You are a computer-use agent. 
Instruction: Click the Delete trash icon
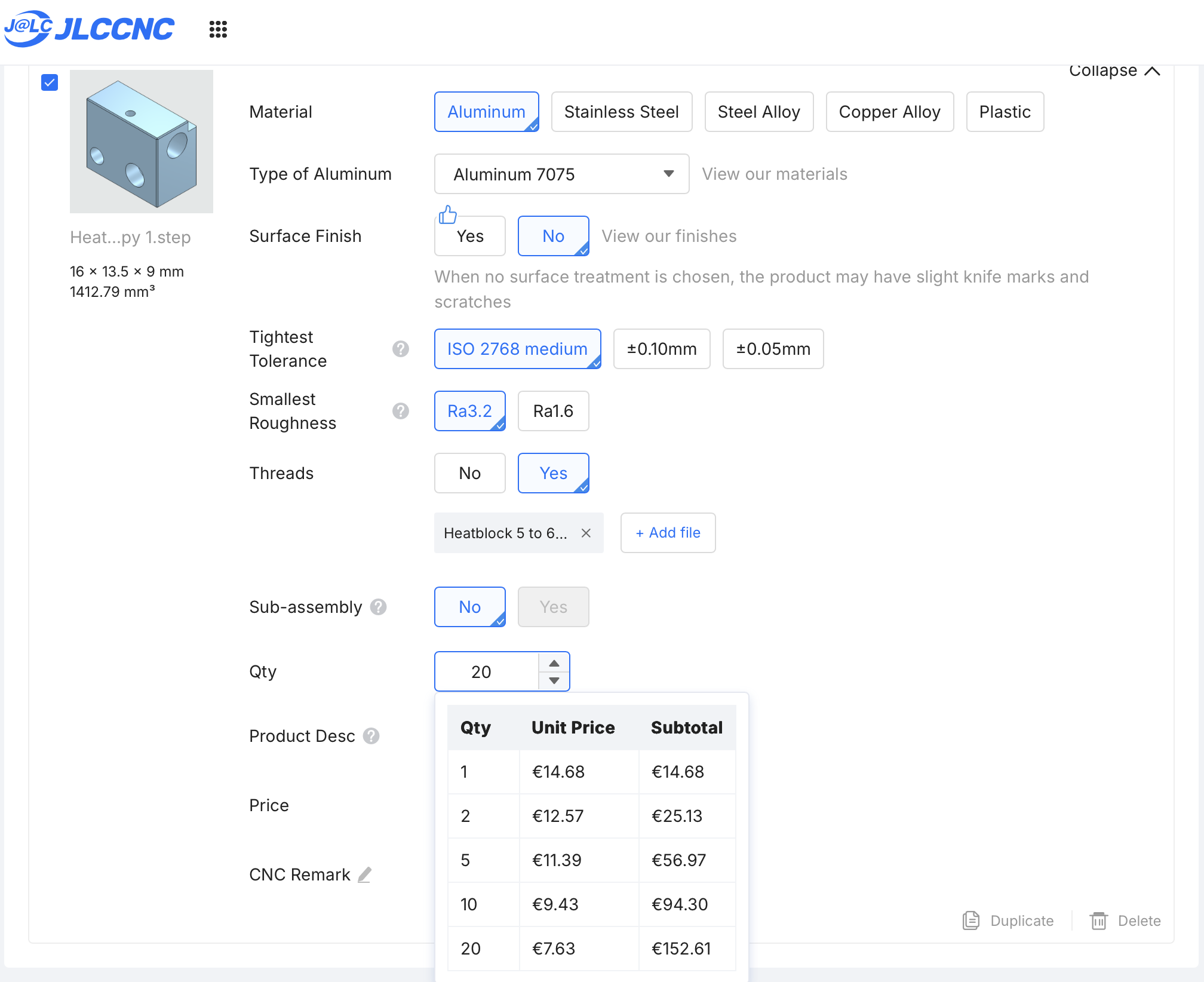[x=1098, y=920]
